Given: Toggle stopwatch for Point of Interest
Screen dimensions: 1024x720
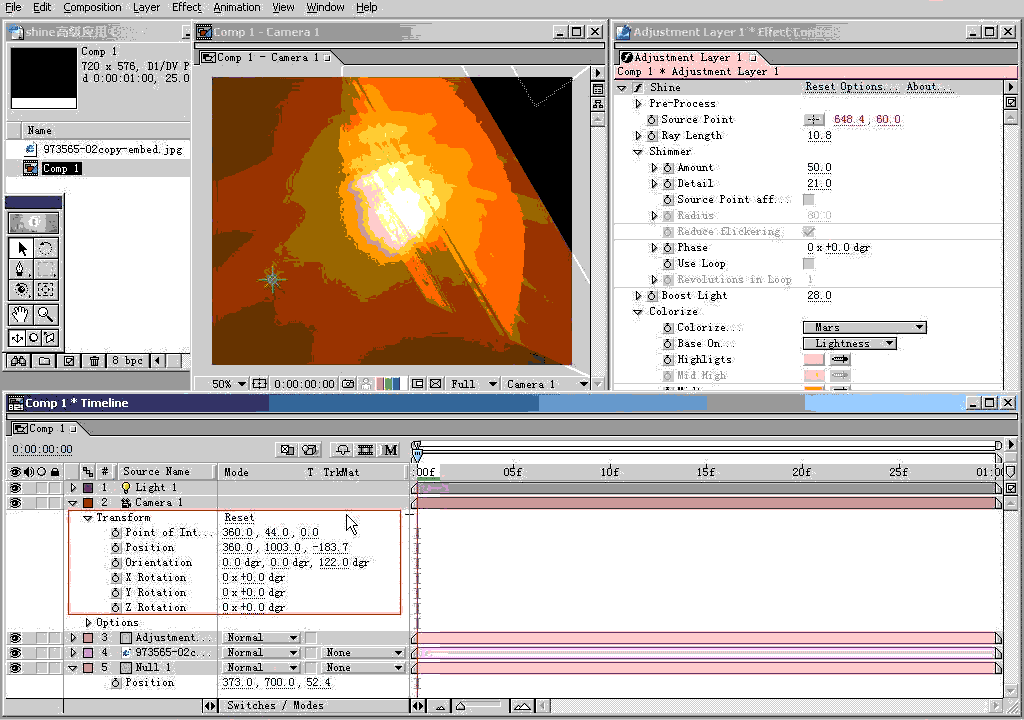Looking at the screenshot, I should coord(116,532).
